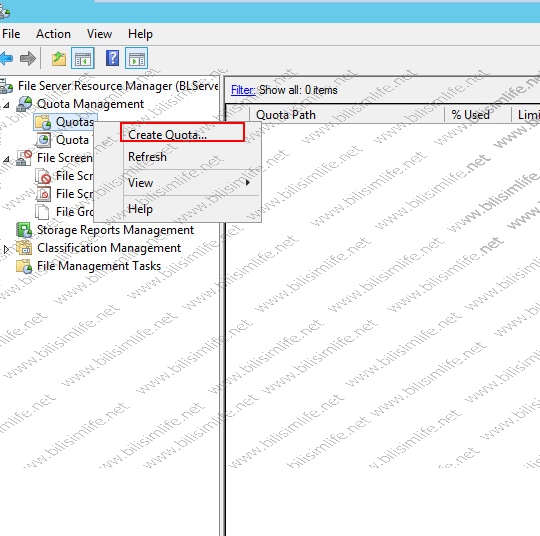Open the Help menu in menu bar
This screenshot has height=536, width=540.
140,34
